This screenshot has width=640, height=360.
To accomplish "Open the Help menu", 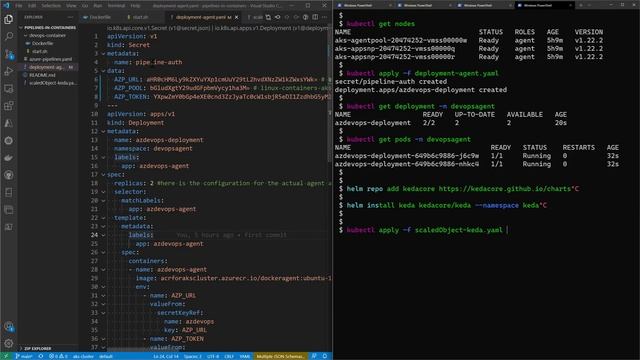I will pos(135,6).
